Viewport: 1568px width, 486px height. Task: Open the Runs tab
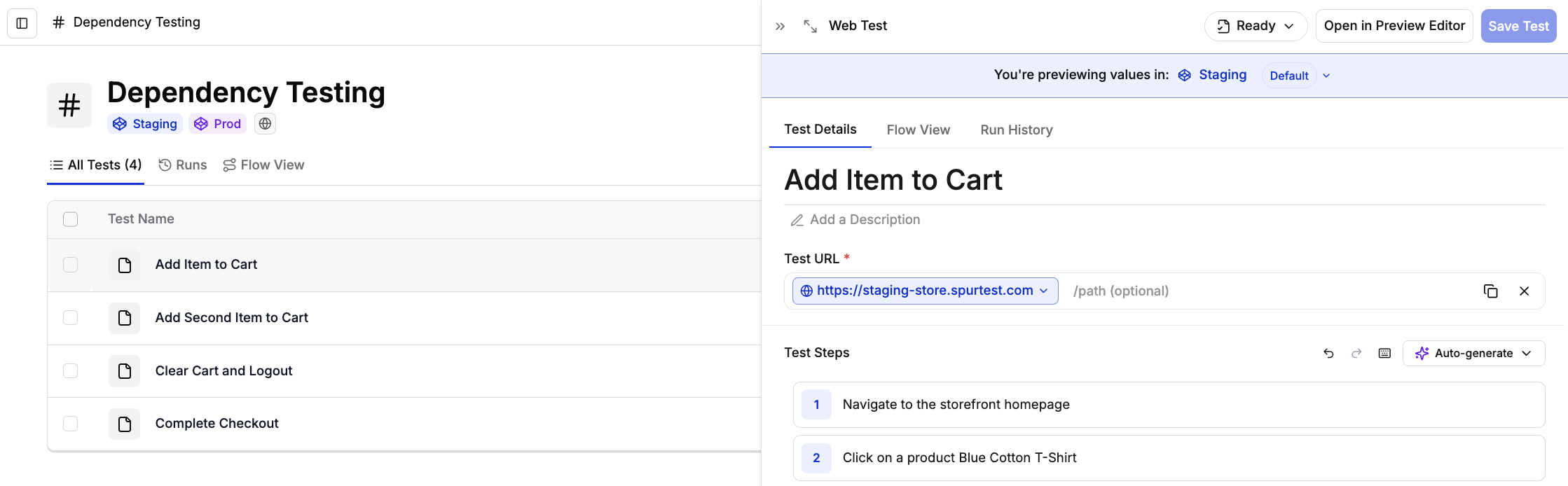point(183,165)
